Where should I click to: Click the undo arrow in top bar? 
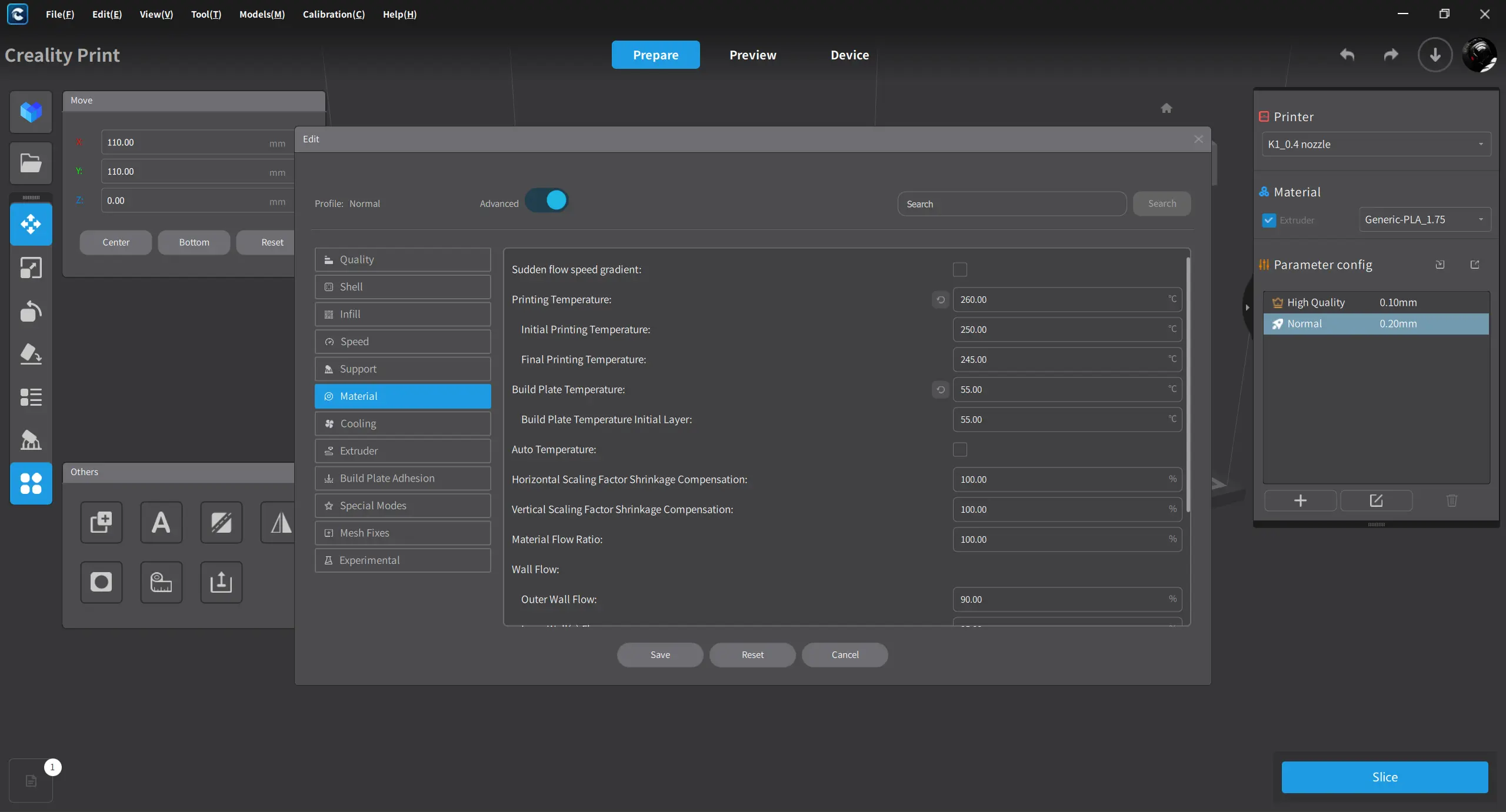[x=1347, y=55]
